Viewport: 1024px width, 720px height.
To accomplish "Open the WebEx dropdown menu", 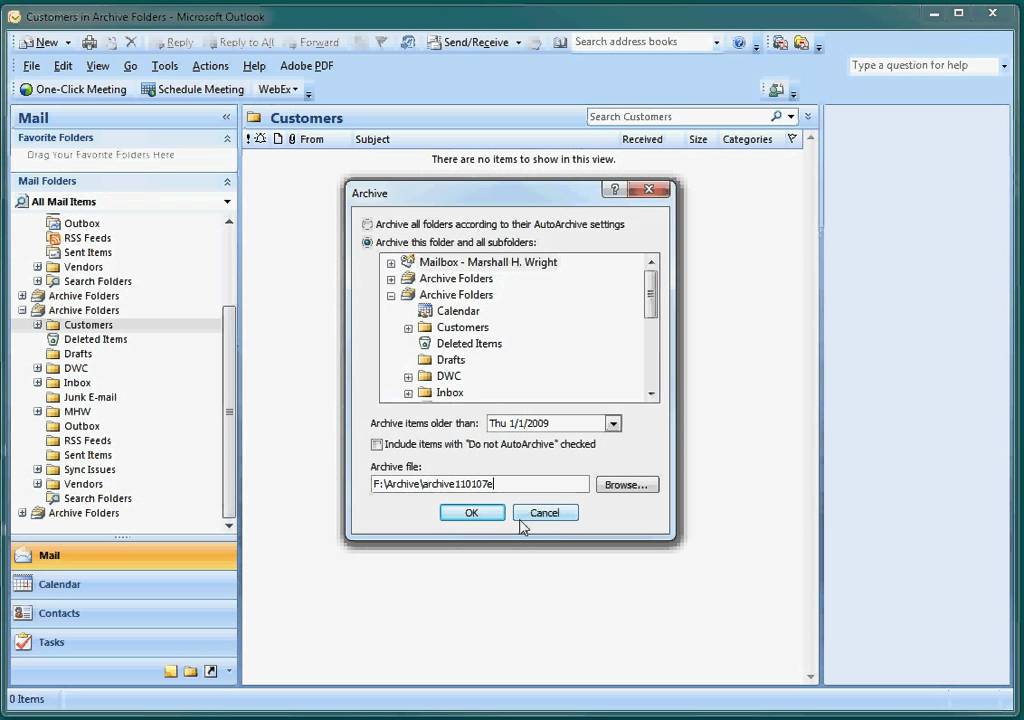I will coord(278,89).
